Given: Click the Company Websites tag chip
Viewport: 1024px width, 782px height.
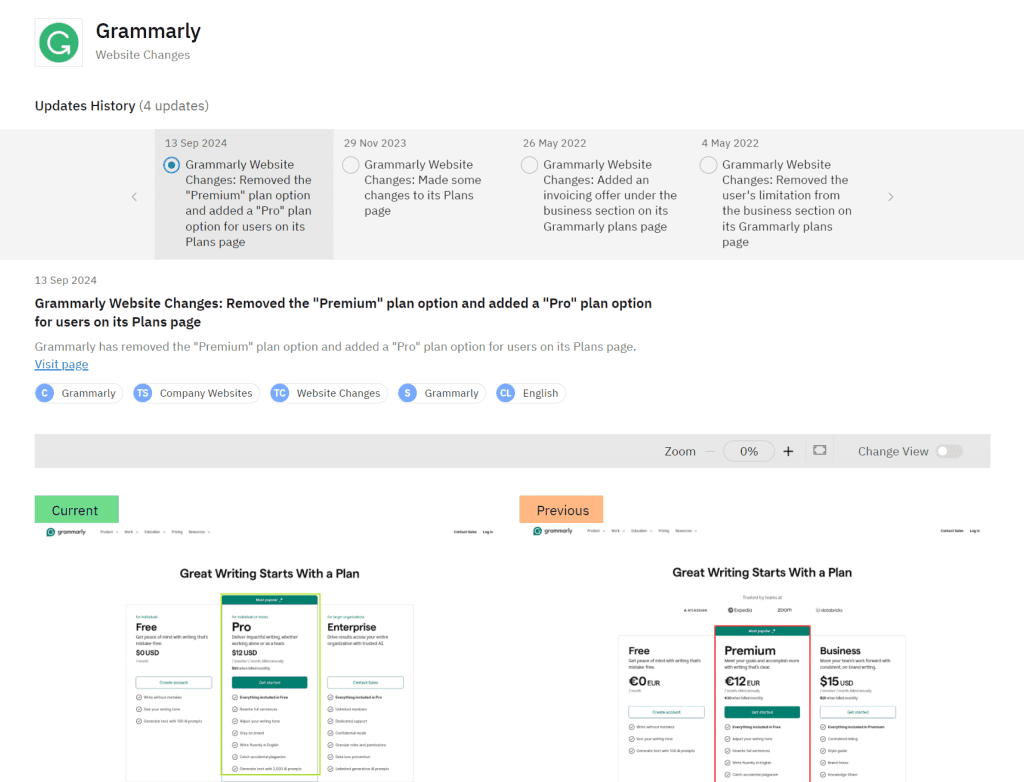Looking at the screenshot, I should (197, 393).
